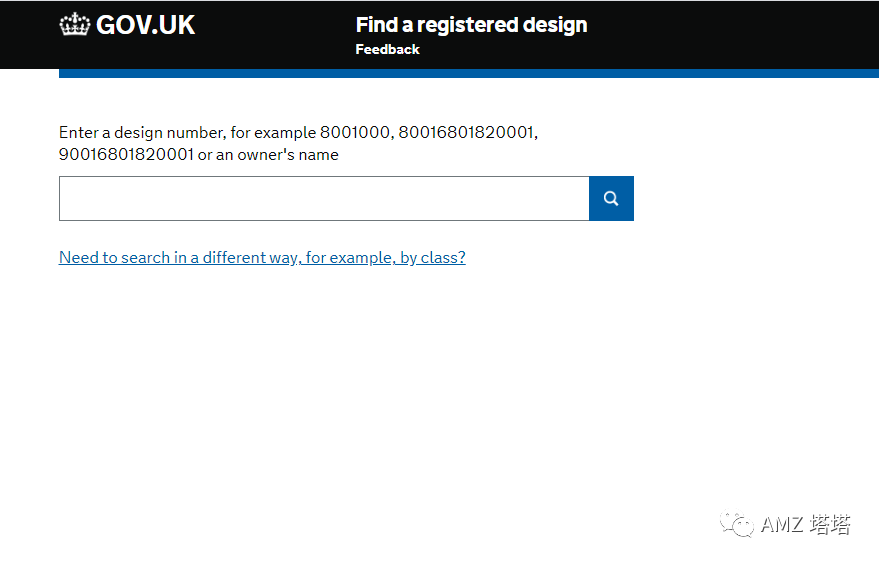Focus the design number search field
The width and height of the screenshot is (879, 563).
point(324,199)
